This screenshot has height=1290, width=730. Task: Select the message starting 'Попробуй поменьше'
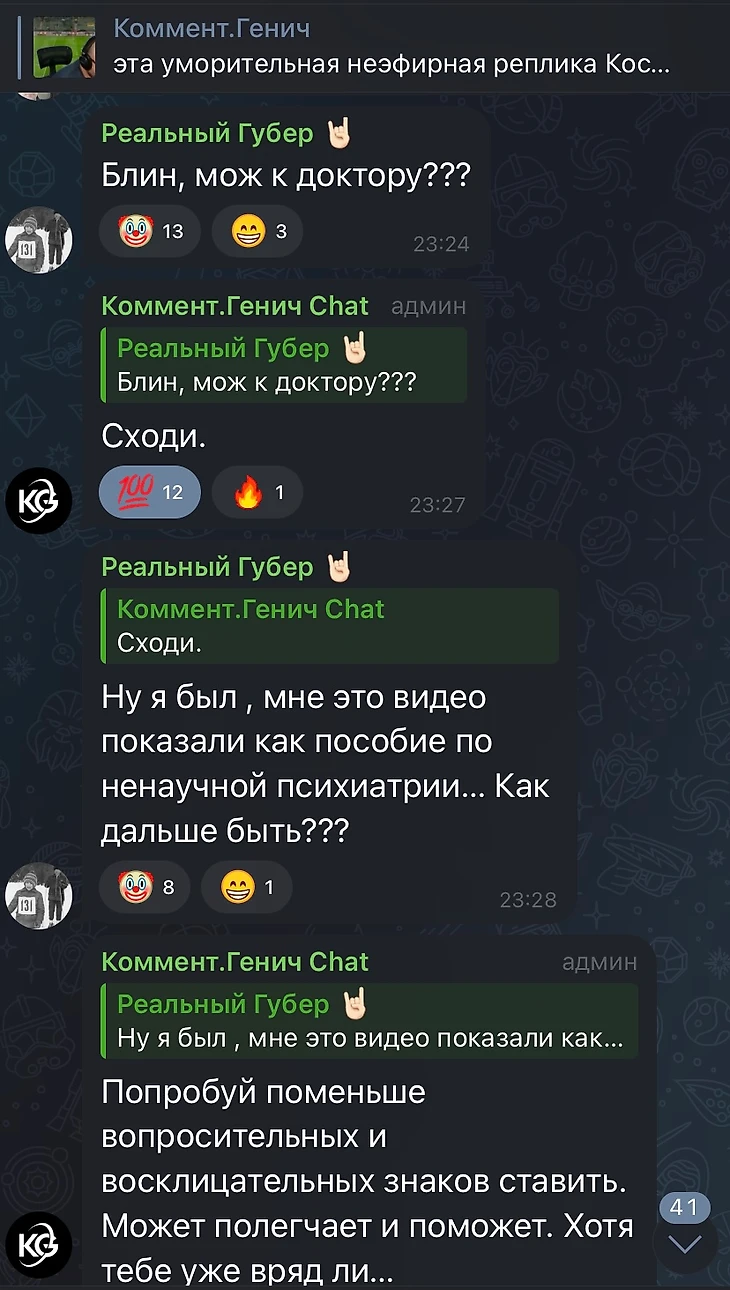click(x=368, y=1180)
